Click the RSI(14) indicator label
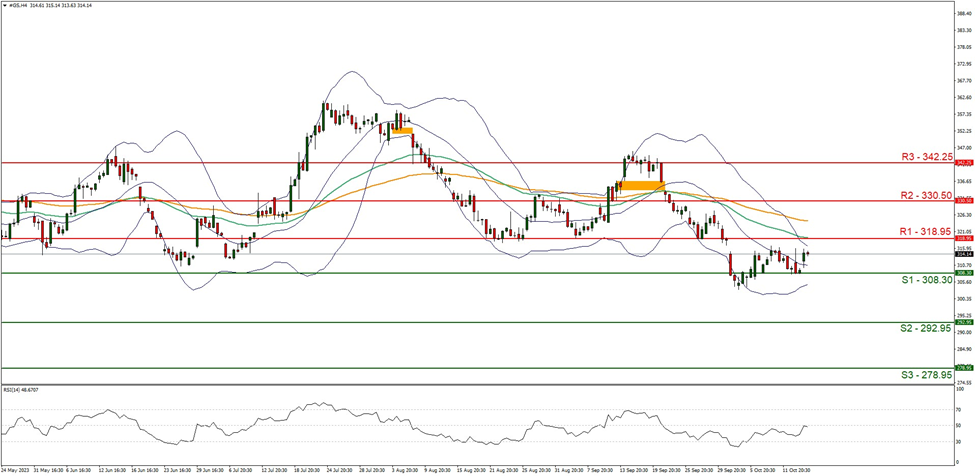This screenshot has height=476, width=975. 23,389
